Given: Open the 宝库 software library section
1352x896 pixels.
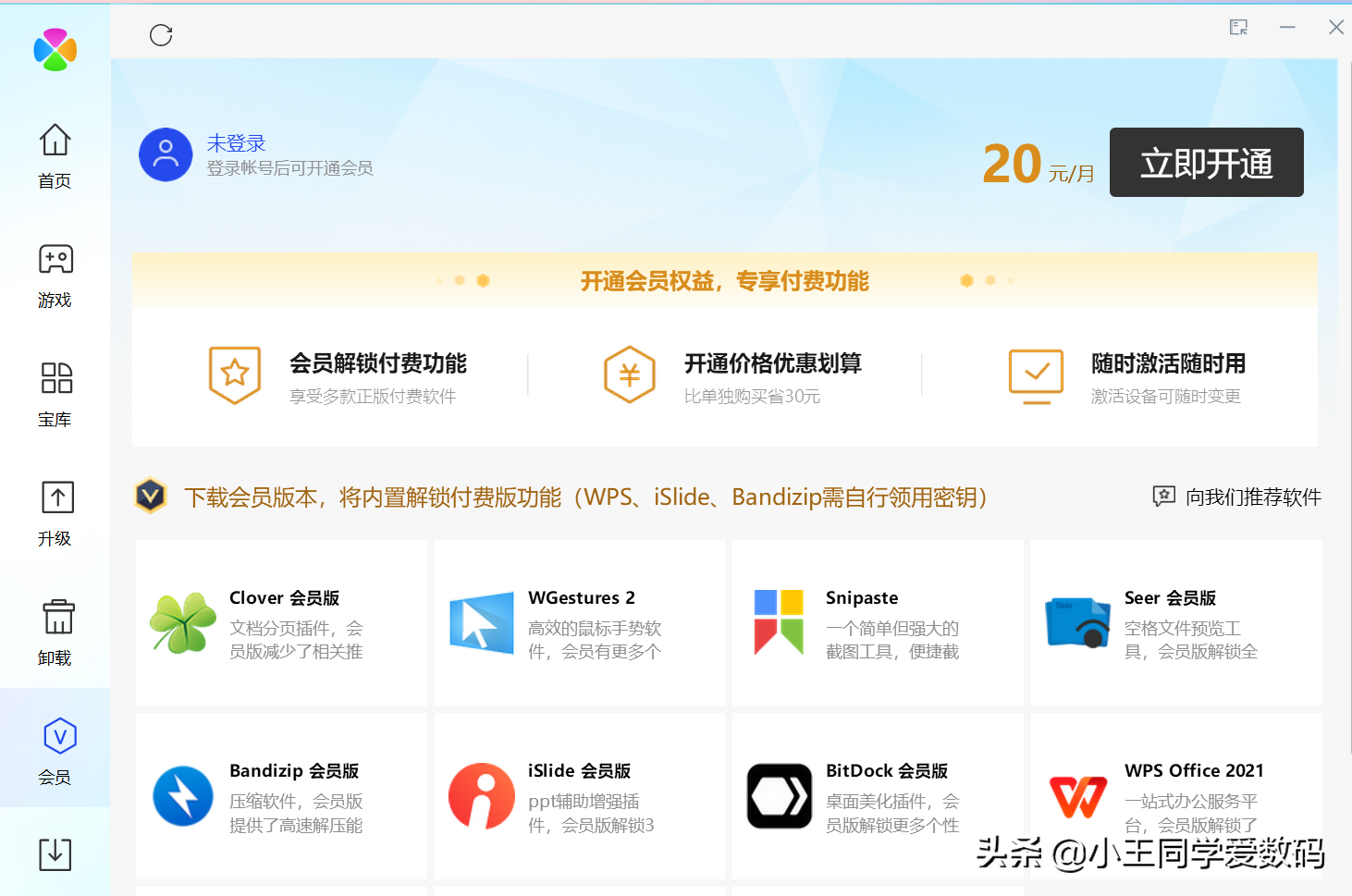Looking at the screenshot, I should (55, 395).
